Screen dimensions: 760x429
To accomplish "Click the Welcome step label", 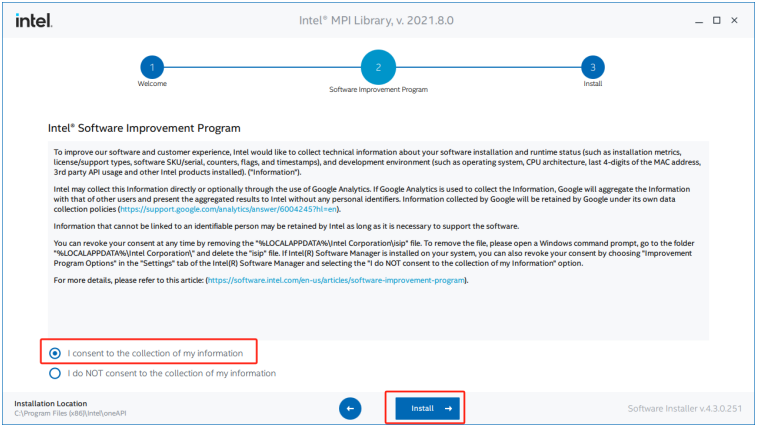I will (x=152, y=84).
